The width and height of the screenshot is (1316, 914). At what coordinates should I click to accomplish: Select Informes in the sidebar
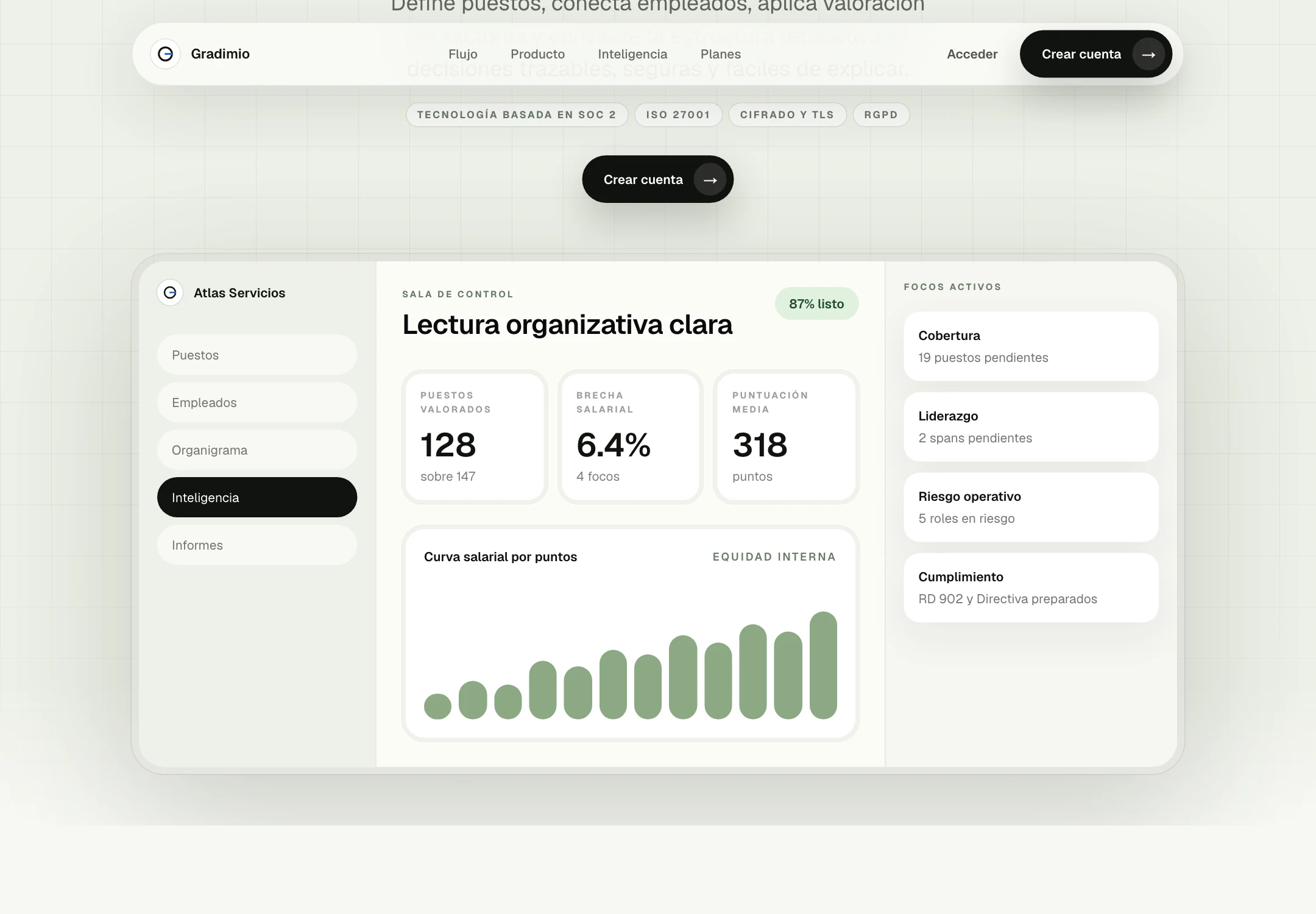point(257,545)
